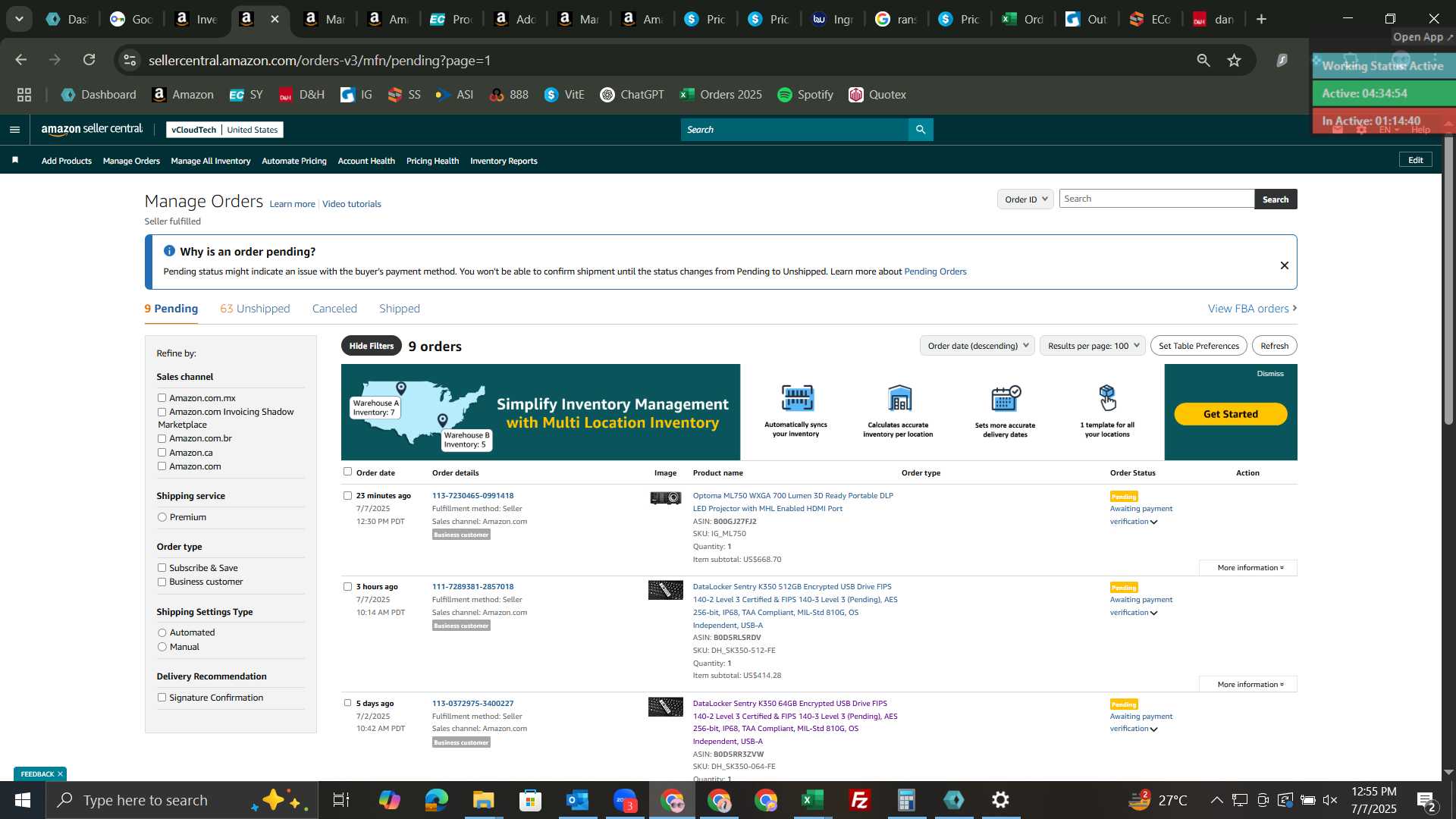Open Account Health menu item
This screenshot has height=819, width=1456.
click(x=366, y=161)
